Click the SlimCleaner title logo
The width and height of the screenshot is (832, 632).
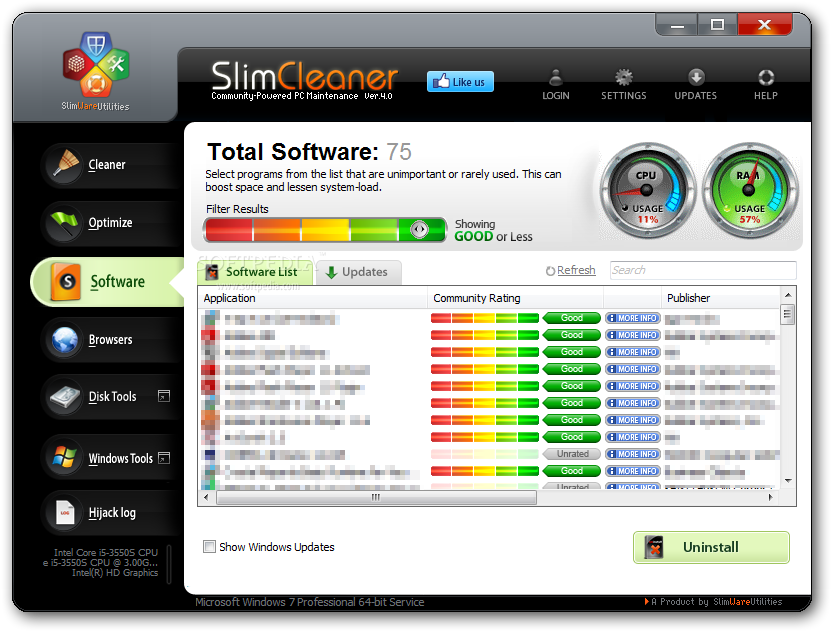(304, 80)
